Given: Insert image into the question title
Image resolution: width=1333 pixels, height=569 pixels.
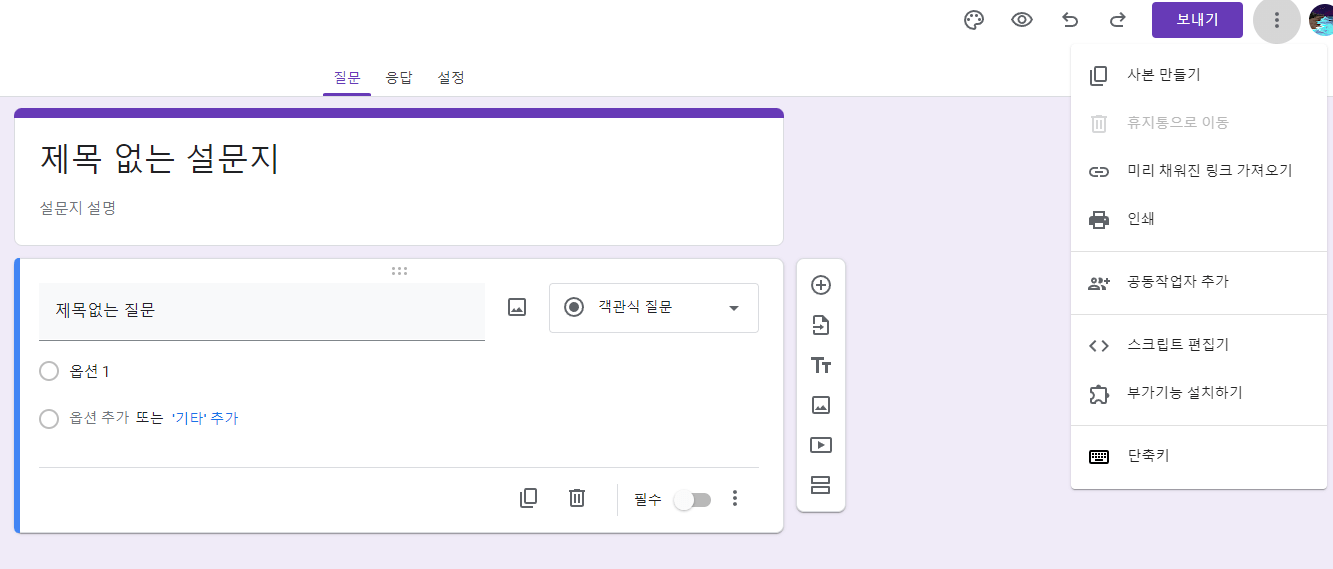Looking at the screenshot, I should coord(517,307).
